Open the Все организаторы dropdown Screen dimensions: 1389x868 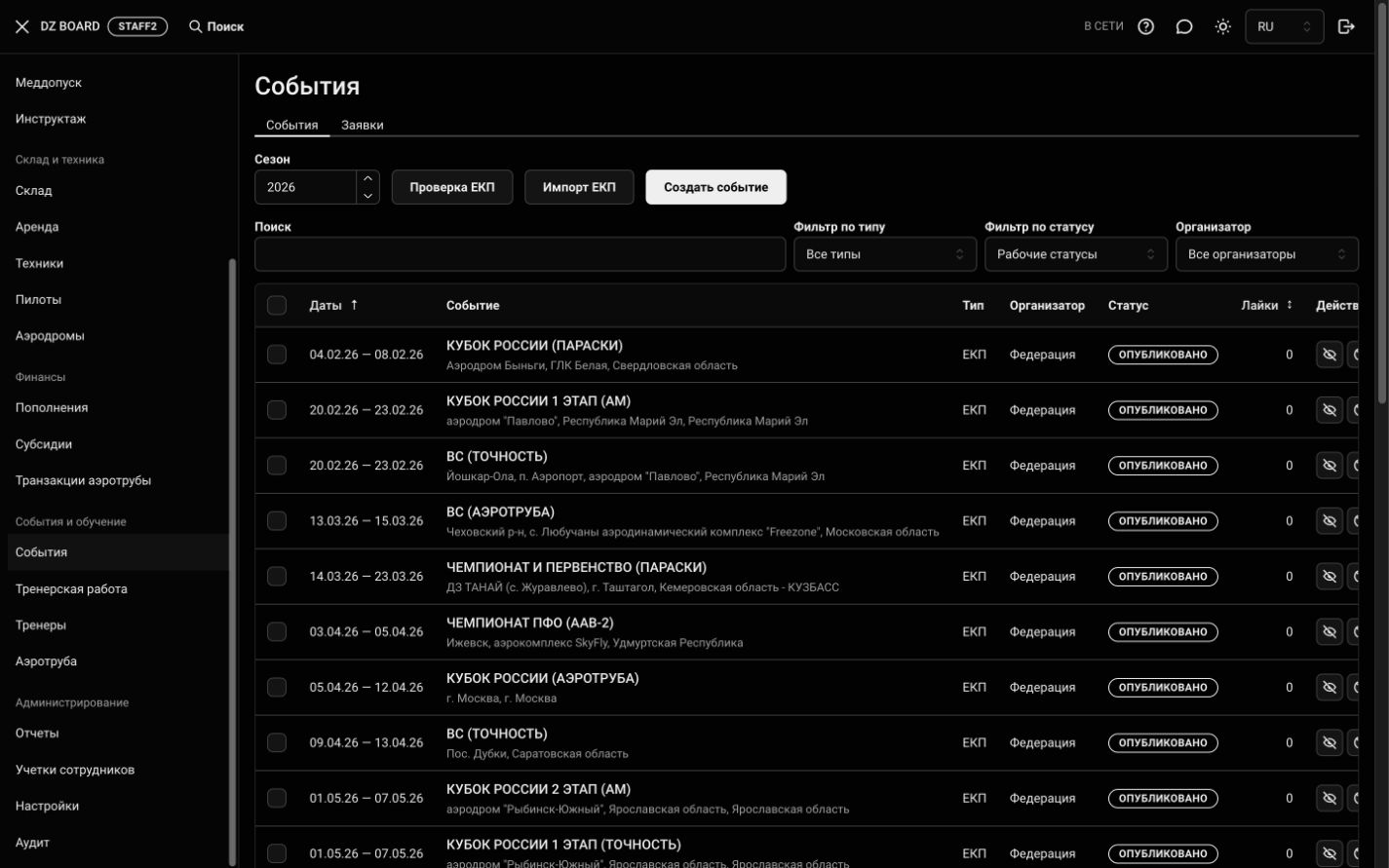[x=1267, y=254]
